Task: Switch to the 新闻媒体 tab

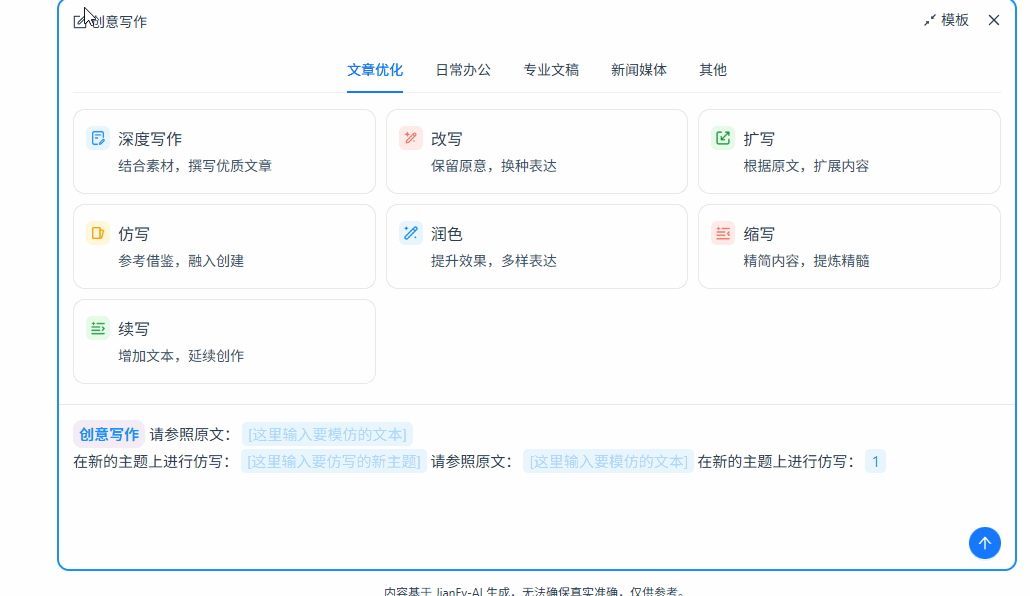Action: (639, 70)
